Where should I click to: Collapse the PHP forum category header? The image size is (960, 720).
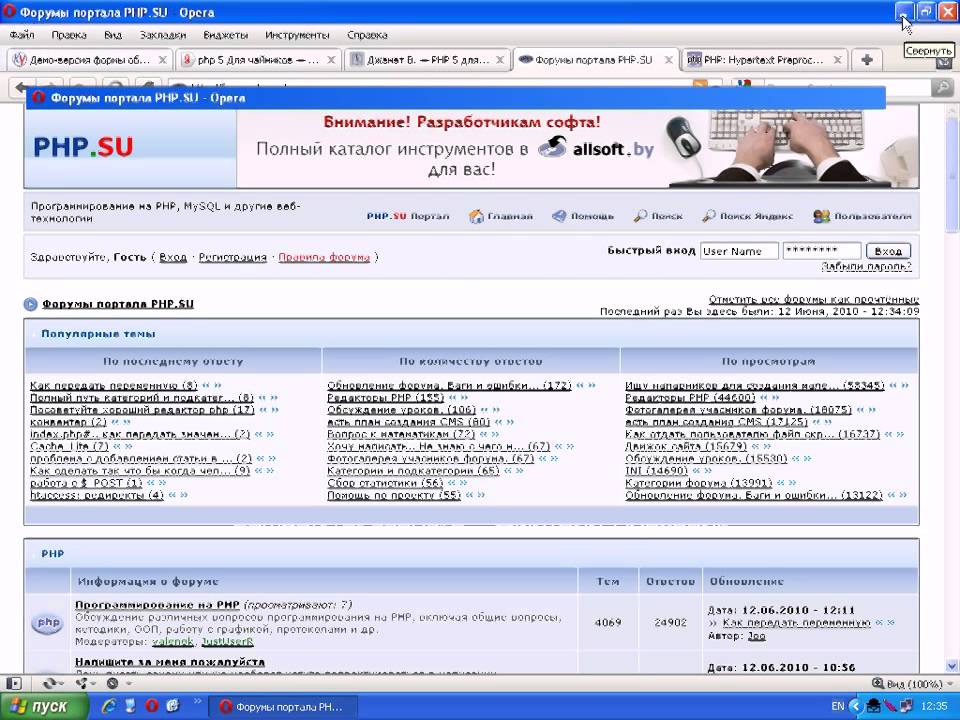point(53,553)
